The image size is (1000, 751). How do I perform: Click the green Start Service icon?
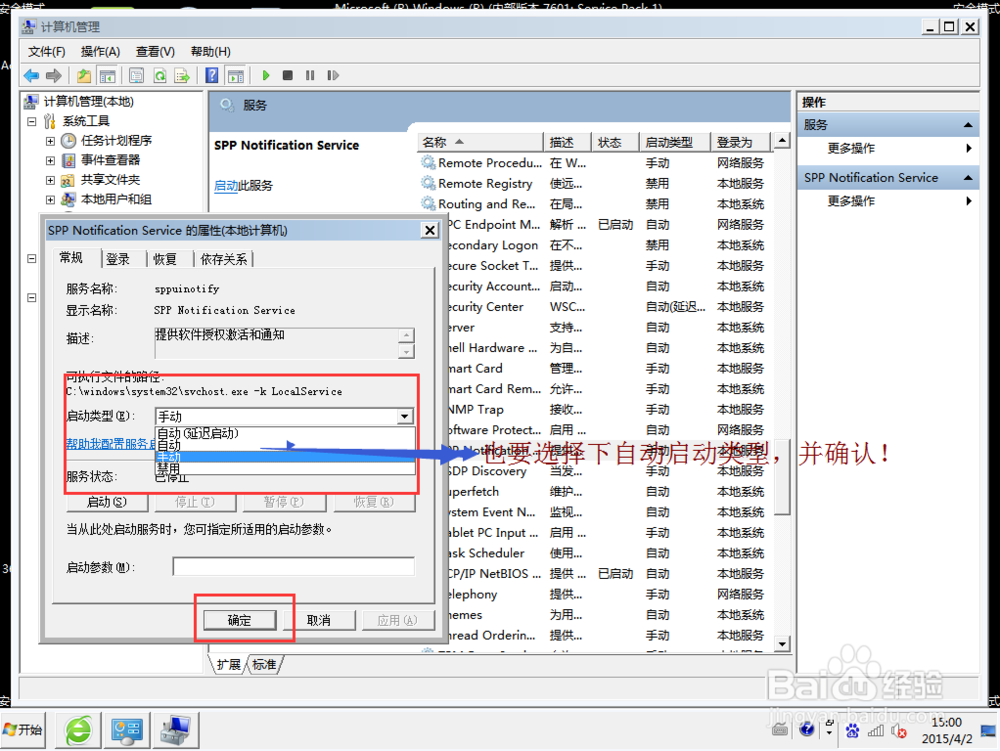pos(265,75)
